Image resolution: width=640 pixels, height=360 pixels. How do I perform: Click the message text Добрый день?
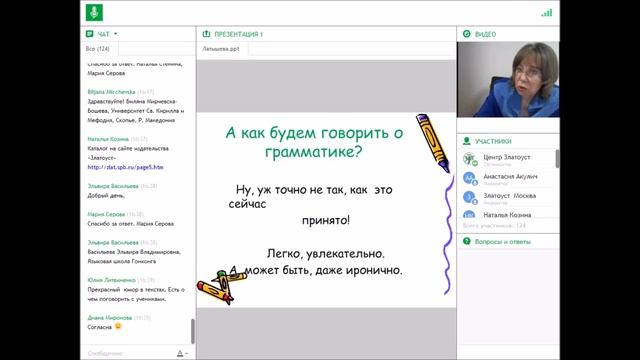[106, 196]
